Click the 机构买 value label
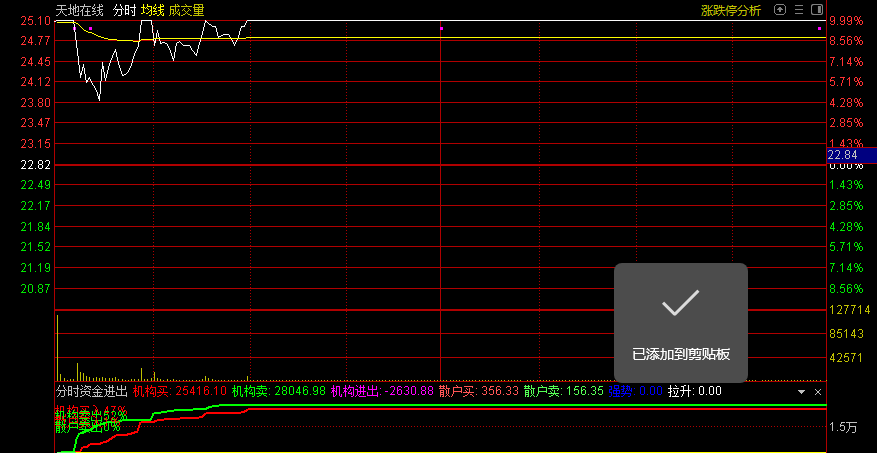 pos(180,391)
